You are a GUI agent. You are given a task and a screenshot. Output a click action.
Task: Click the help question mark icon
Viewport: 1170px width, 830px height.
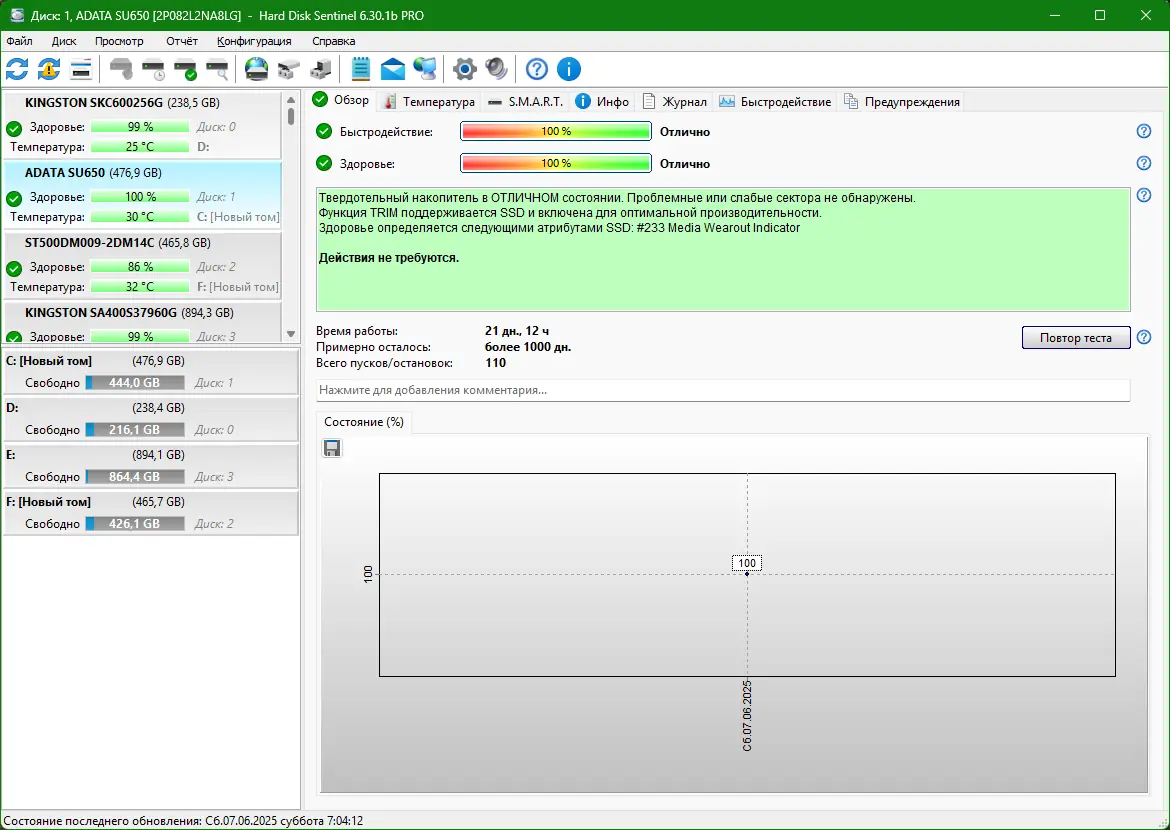point(536,69)
